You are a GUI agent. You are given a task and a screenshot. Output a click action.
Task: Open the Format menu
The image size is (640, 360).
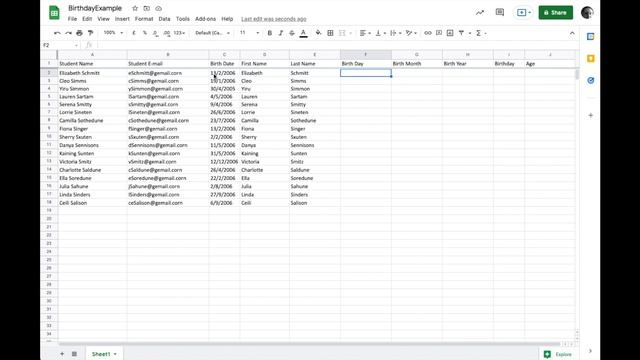[144, 19]
